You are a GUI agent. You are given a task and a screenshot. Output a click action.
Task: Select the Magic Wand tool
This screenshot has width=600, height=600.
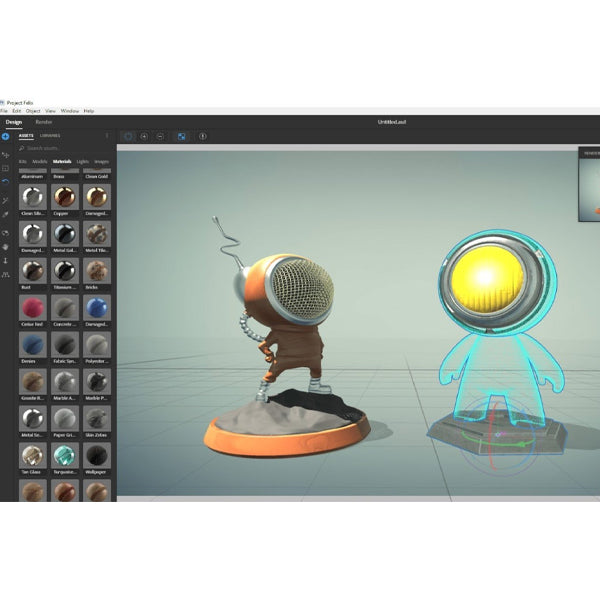(6, 199)
